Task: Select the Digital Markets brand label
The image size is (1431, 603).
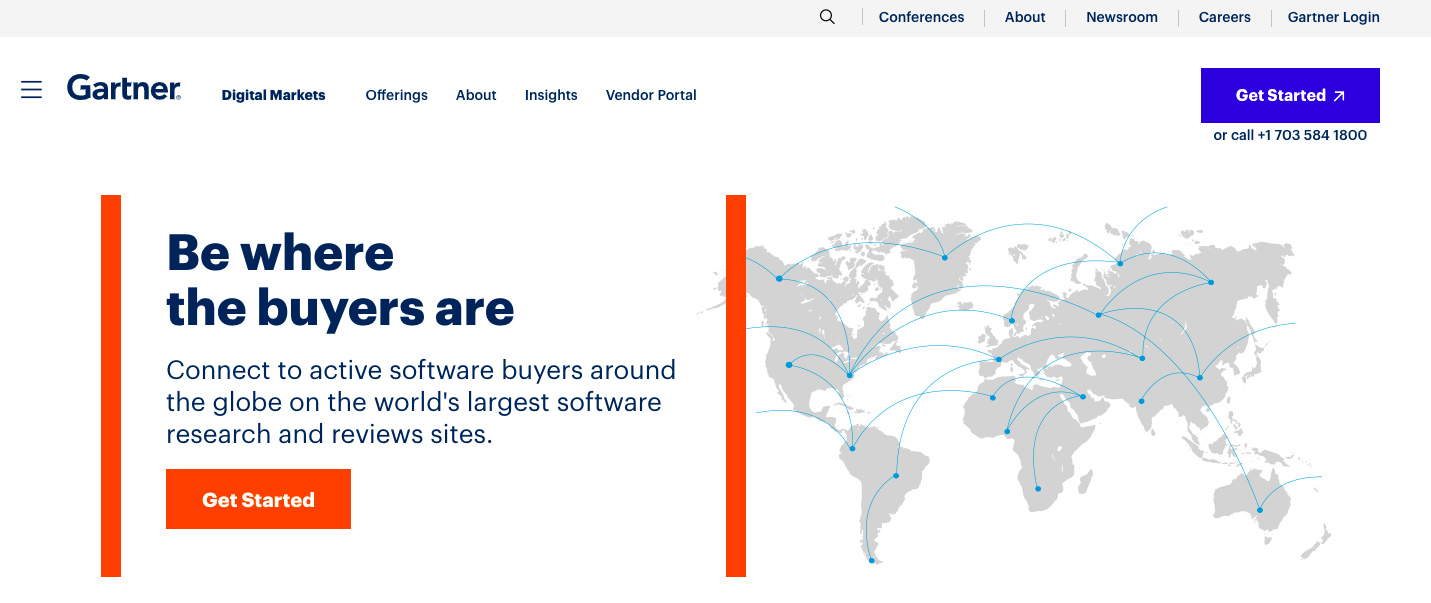Action: 273,95
